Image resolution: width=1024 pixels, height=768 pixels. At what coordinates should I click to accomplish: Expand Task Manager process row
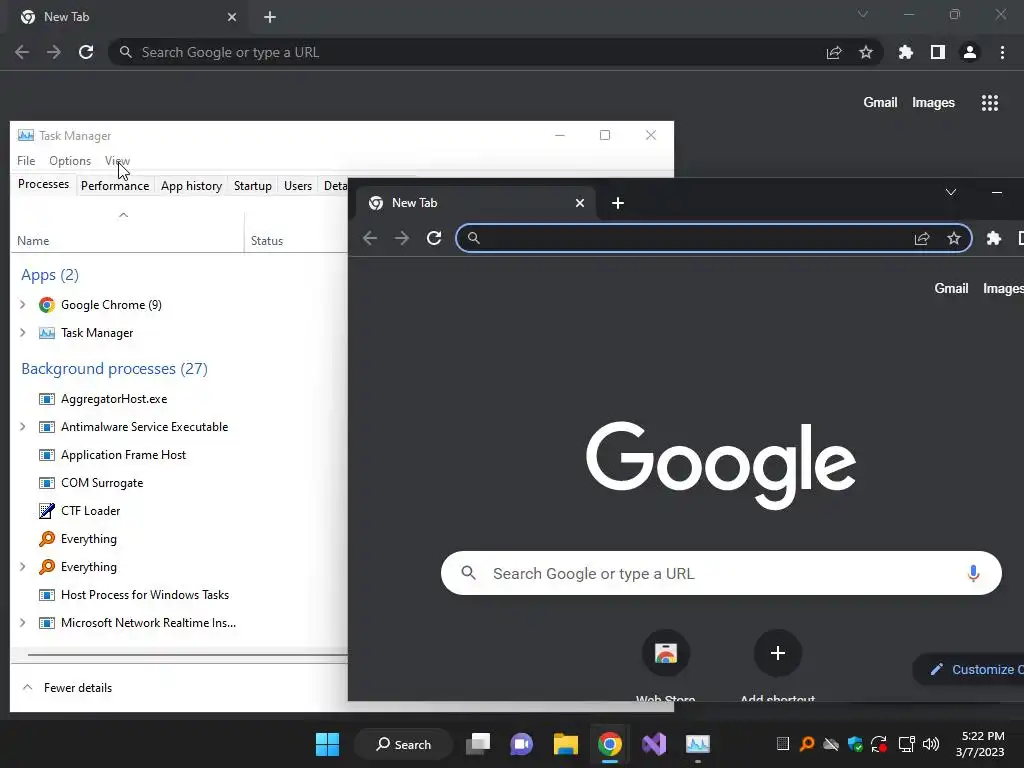(23, 332)
